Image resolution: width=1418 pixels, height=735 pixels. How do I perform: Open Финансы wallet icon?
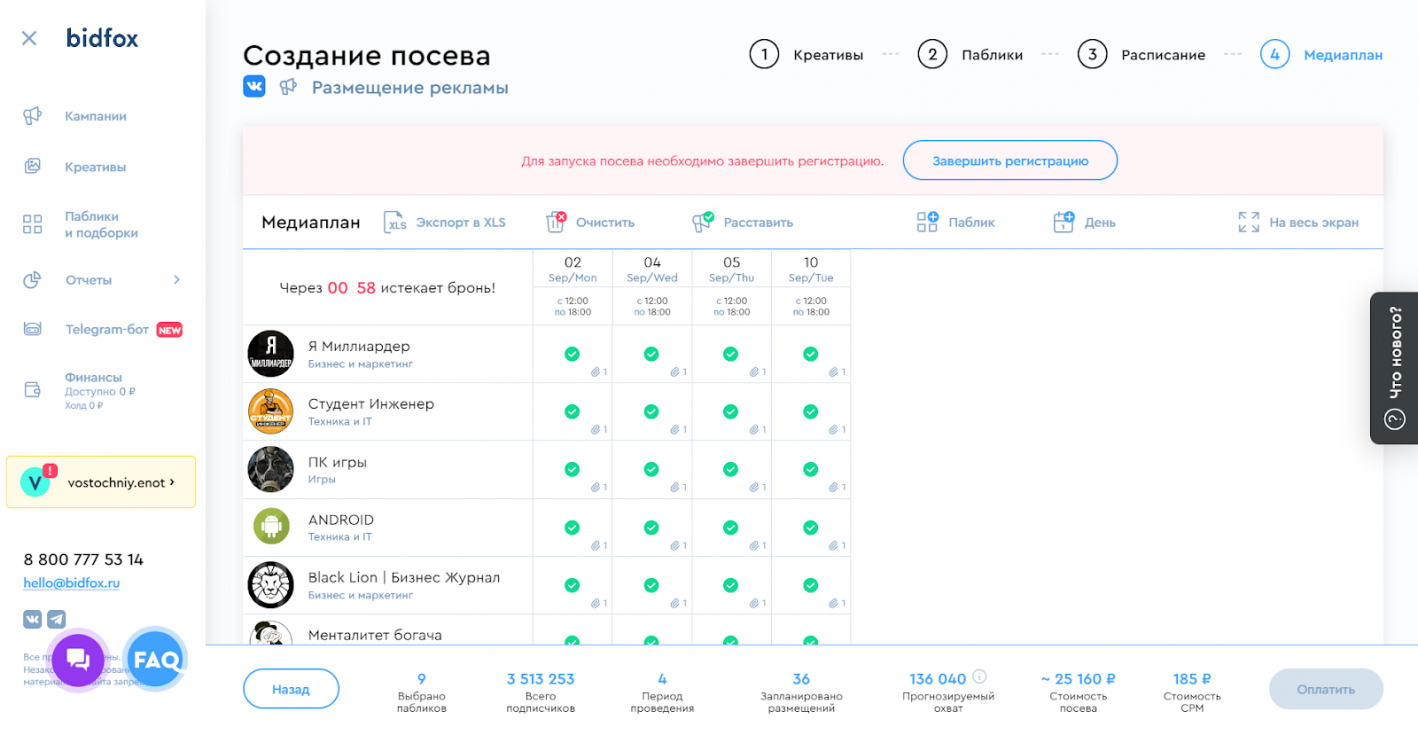click(32, 389)
